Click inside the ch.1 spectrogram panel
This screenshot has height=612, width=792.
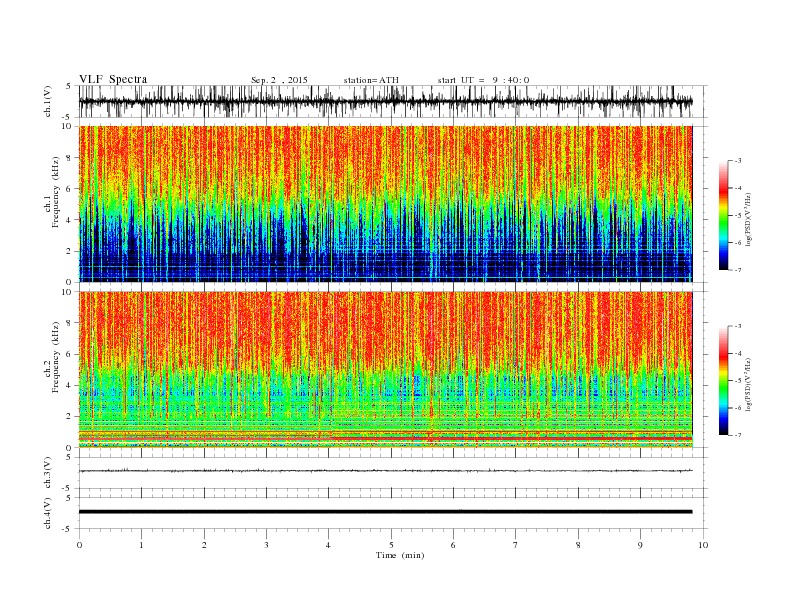[x=385, y=204]
